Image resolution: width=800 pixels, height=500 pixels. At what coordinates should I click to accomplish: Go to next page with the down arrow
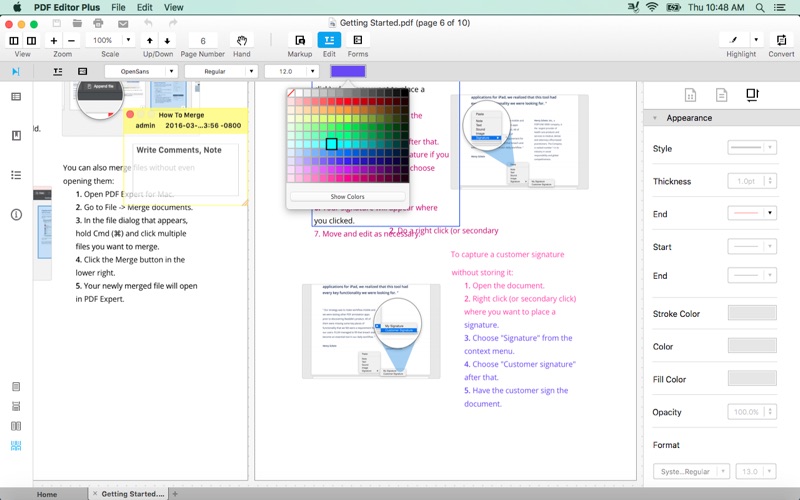pyautogui.click(x=167, y=40)
